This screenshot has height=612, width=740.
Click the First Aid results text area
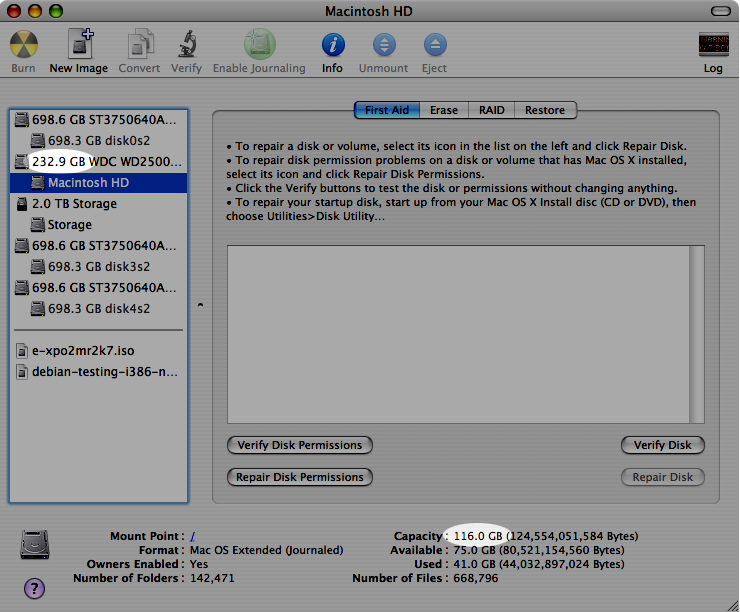(458, 334)
